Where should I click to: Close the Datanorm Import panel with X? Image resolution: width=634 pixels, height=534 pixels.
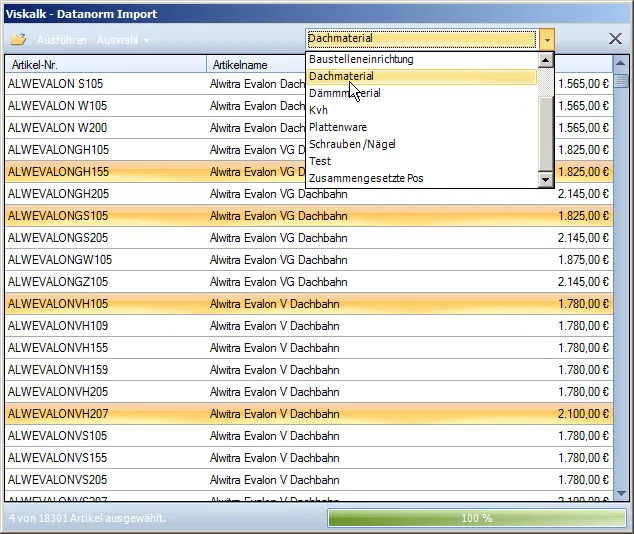[616, 39]
